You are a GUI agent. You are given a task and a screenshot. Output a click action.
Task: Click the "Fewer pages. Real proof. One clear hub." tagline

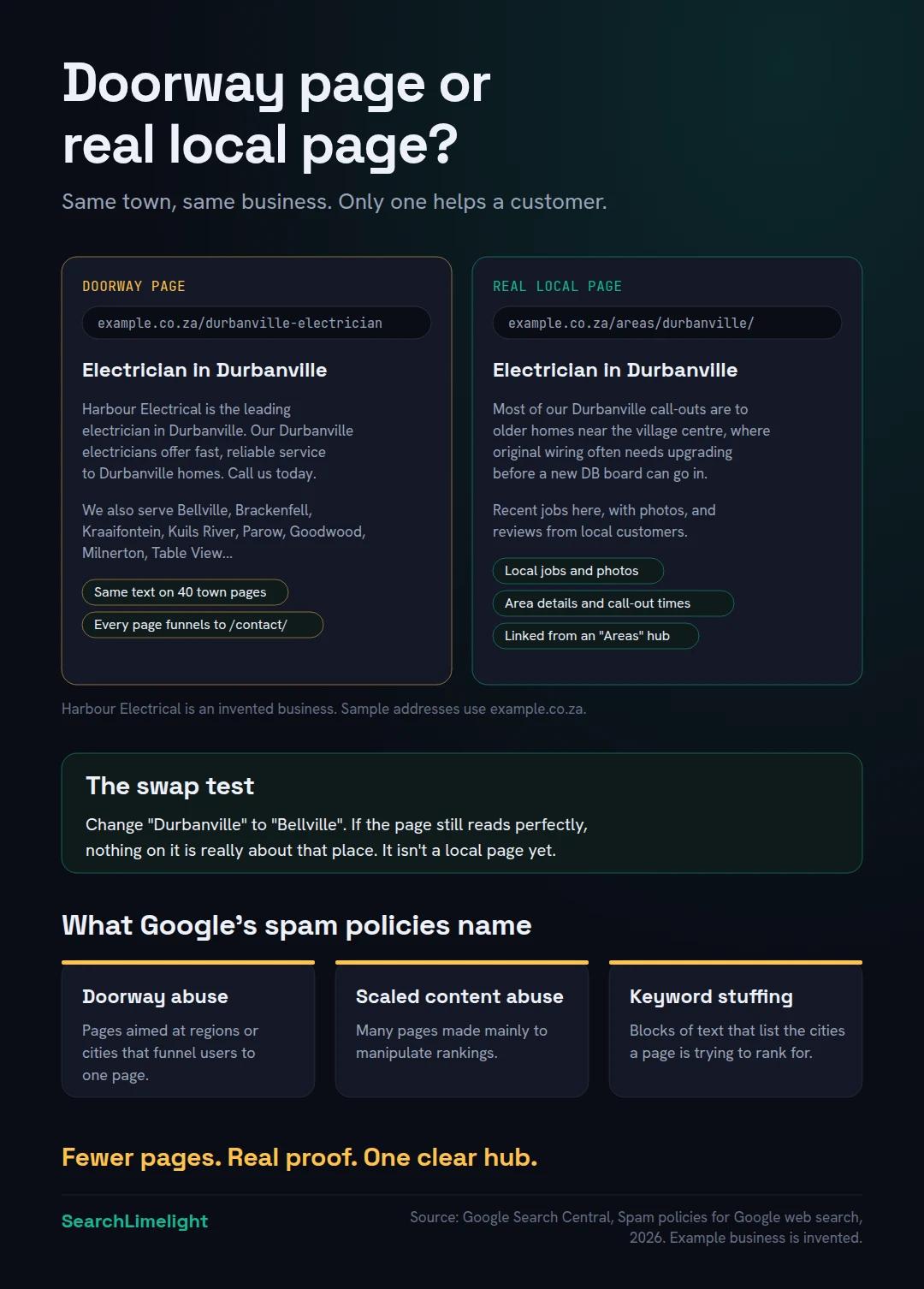pyautogui.click(x=299, y=1157)
